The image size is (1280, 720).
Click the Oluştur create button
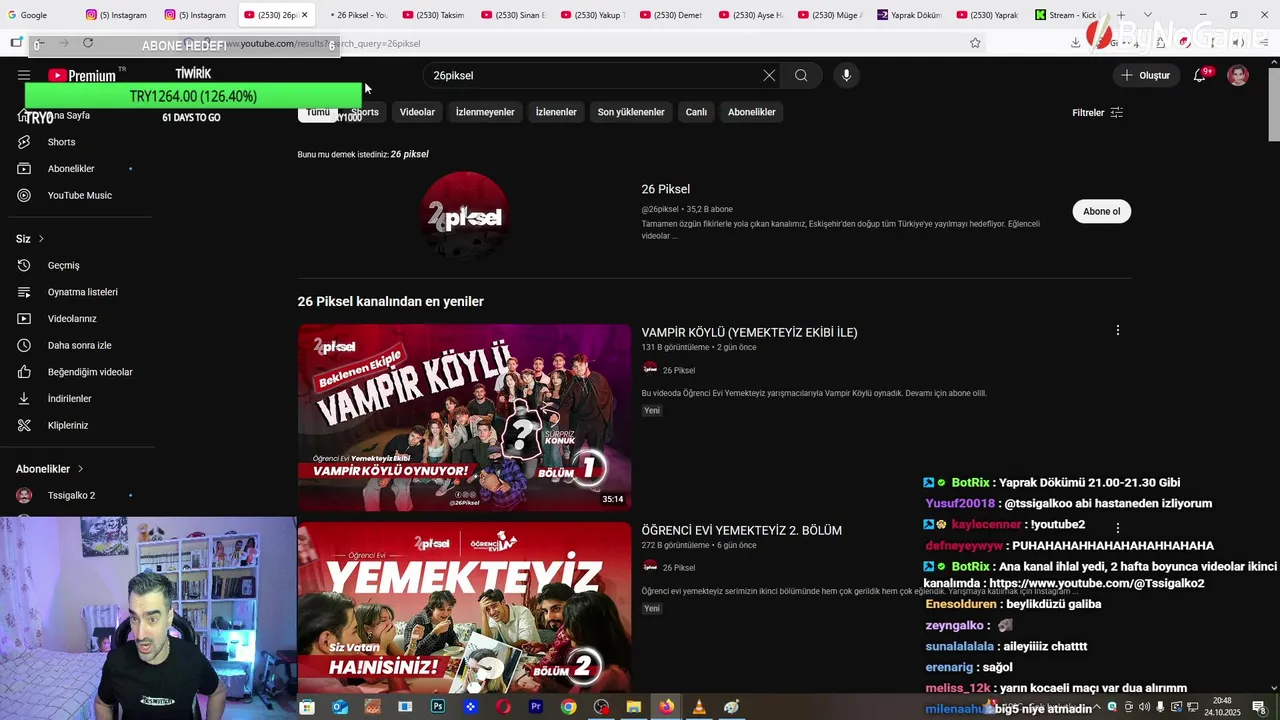[x=1146, y=75]
